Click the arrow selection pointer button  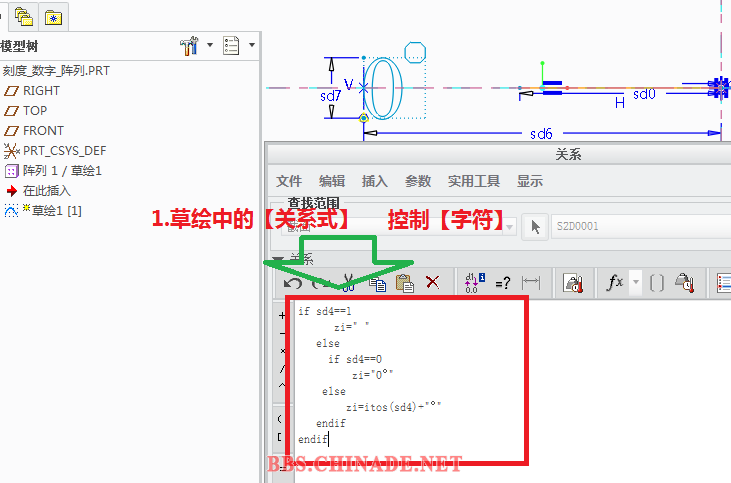(x=535, y=227)
